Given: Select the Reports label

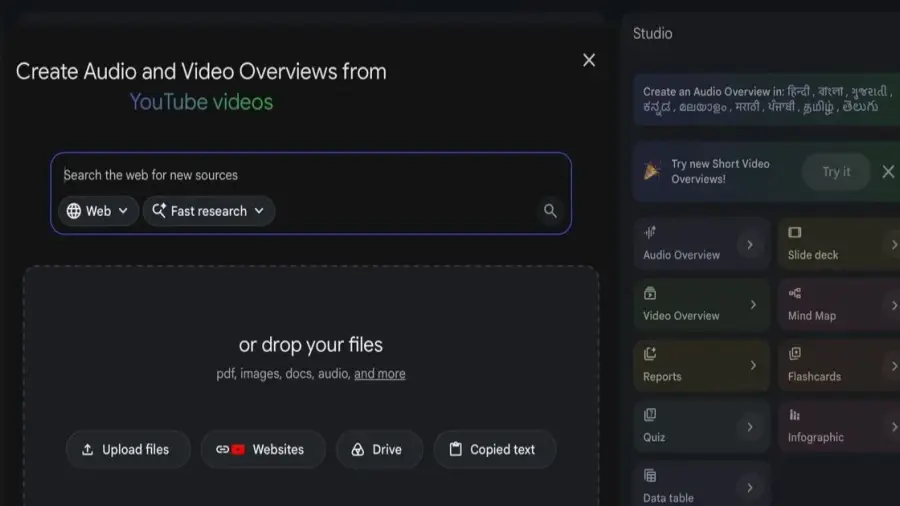Looking at the screenshot, I should (662, 377).
